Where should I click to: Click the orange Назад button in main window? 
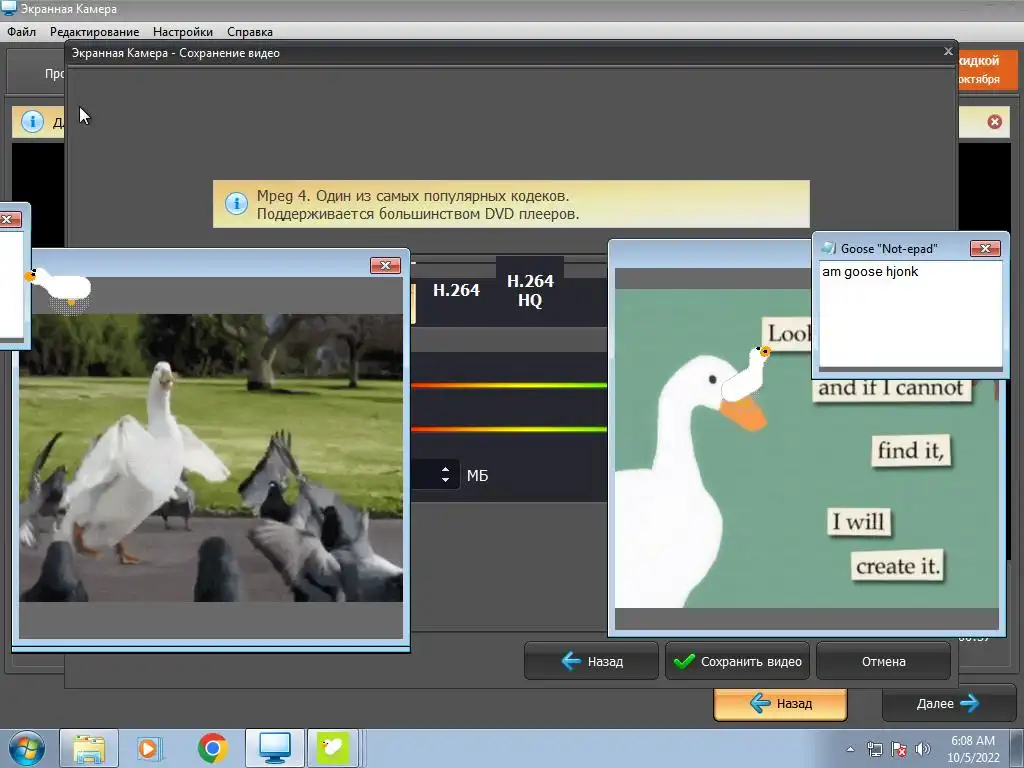(780, 703)
